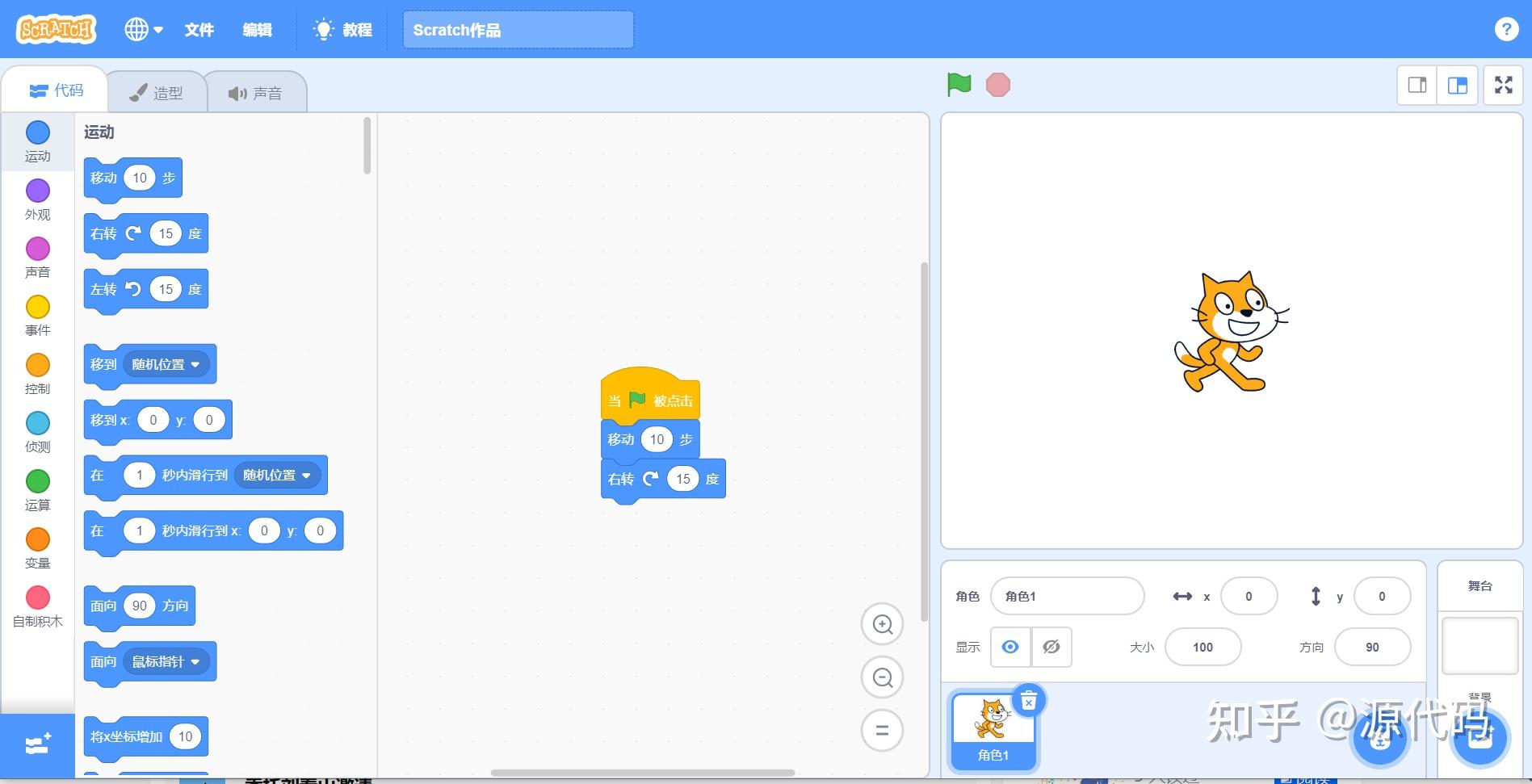Click workspace 移动 block value 10
Screen dimensions: 1532x784
(657, 439)
